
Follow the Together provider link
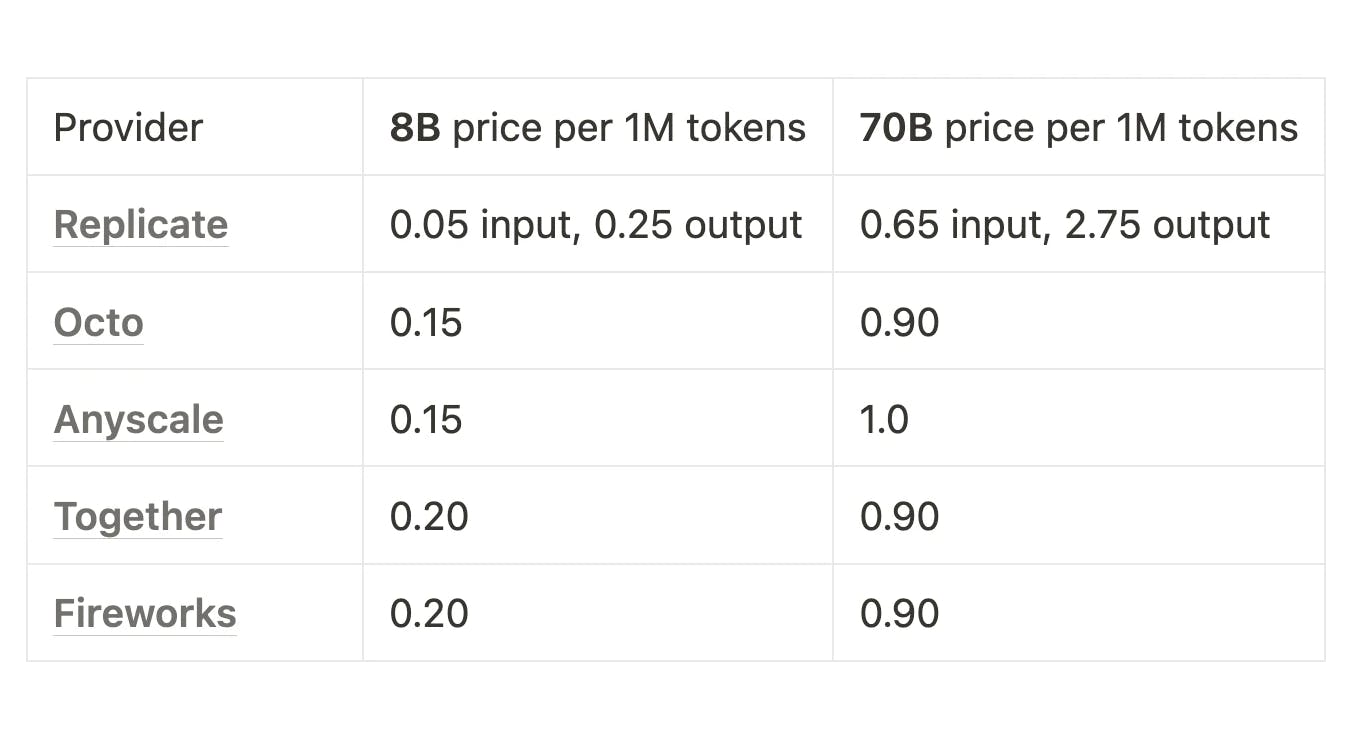pyautogui.click(x=137, y=517)
